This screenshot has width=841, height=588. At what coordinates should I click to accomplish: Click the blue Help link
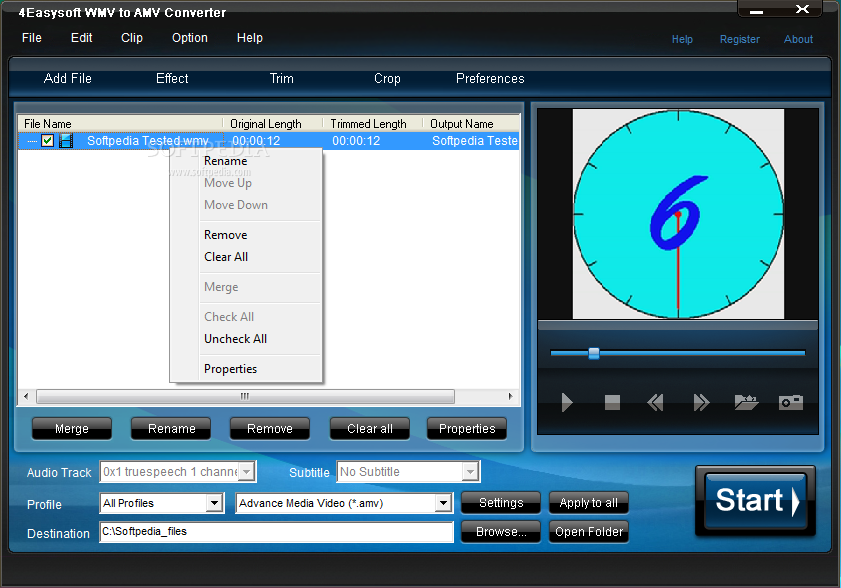[x=682, y=39]
